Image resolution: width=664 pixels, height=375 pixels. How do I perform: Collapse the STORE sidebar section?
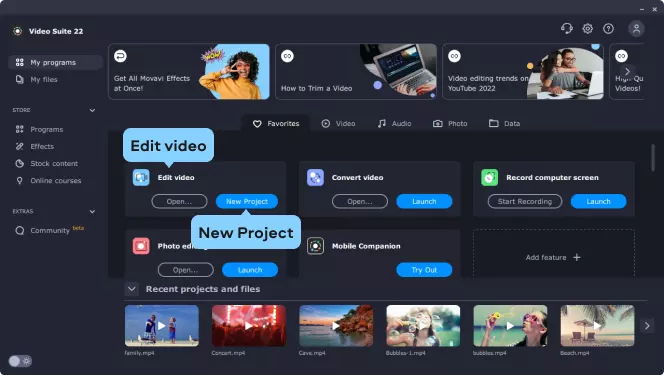pyautogui.click(x=92, y=110)
